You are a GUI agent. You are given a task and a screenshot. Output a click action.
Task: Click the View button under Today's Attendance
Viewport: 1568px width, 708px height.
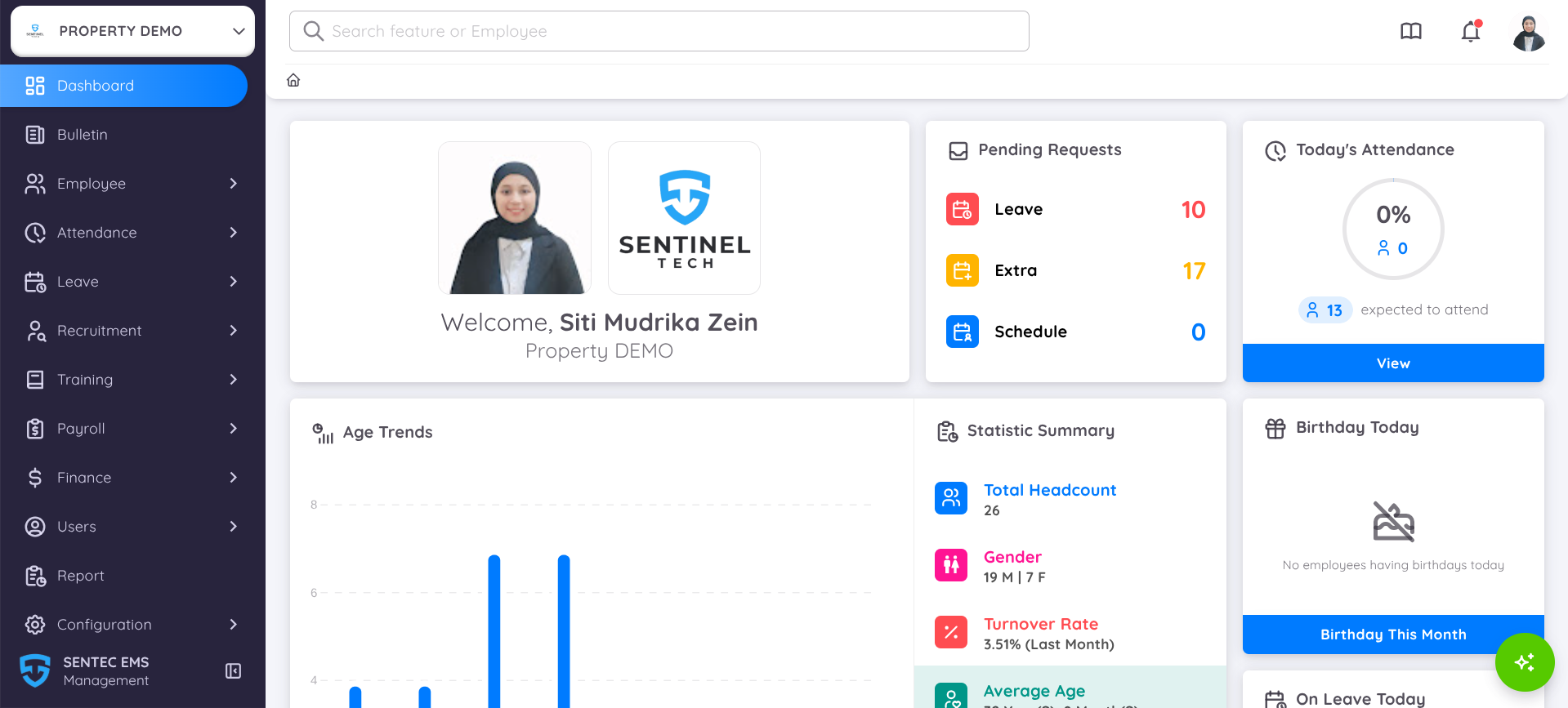point(1392,363)
